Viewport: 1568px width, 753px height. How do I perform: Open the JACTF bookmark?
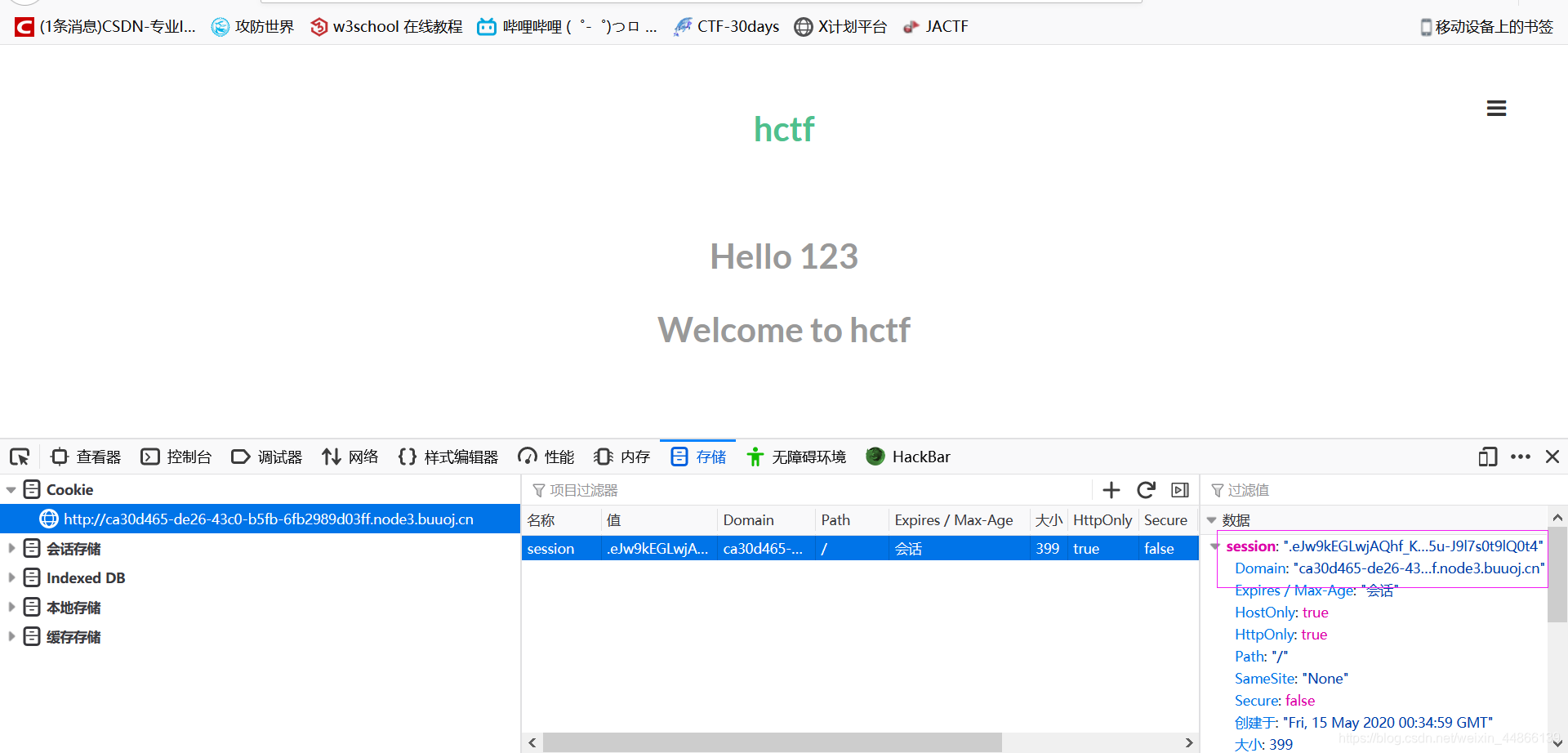click(x=935, y=27)
